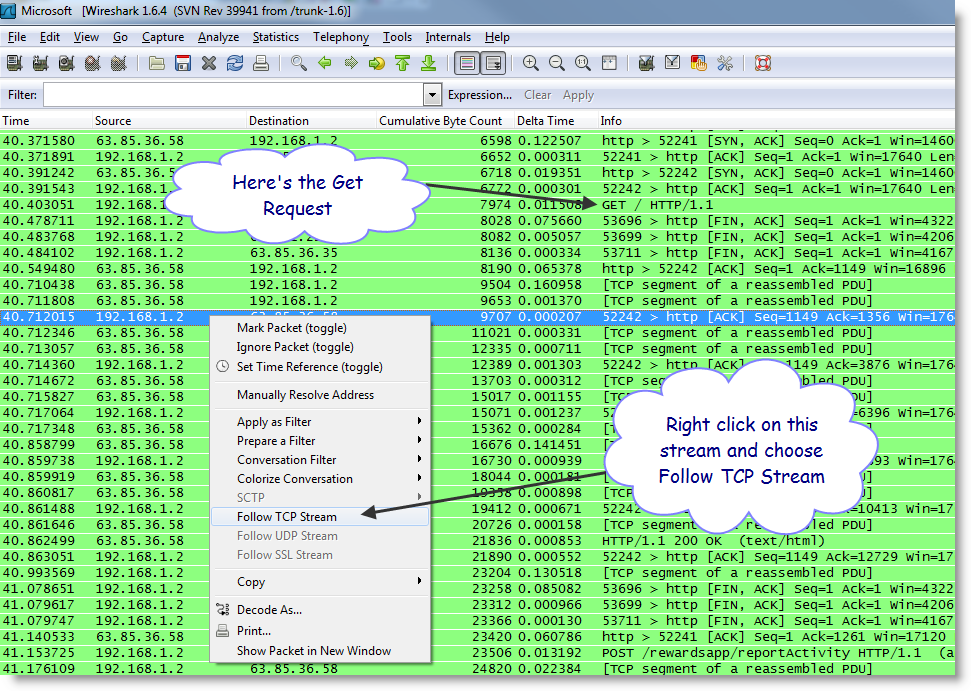Go to specific packet number icon

coord(377,63)
